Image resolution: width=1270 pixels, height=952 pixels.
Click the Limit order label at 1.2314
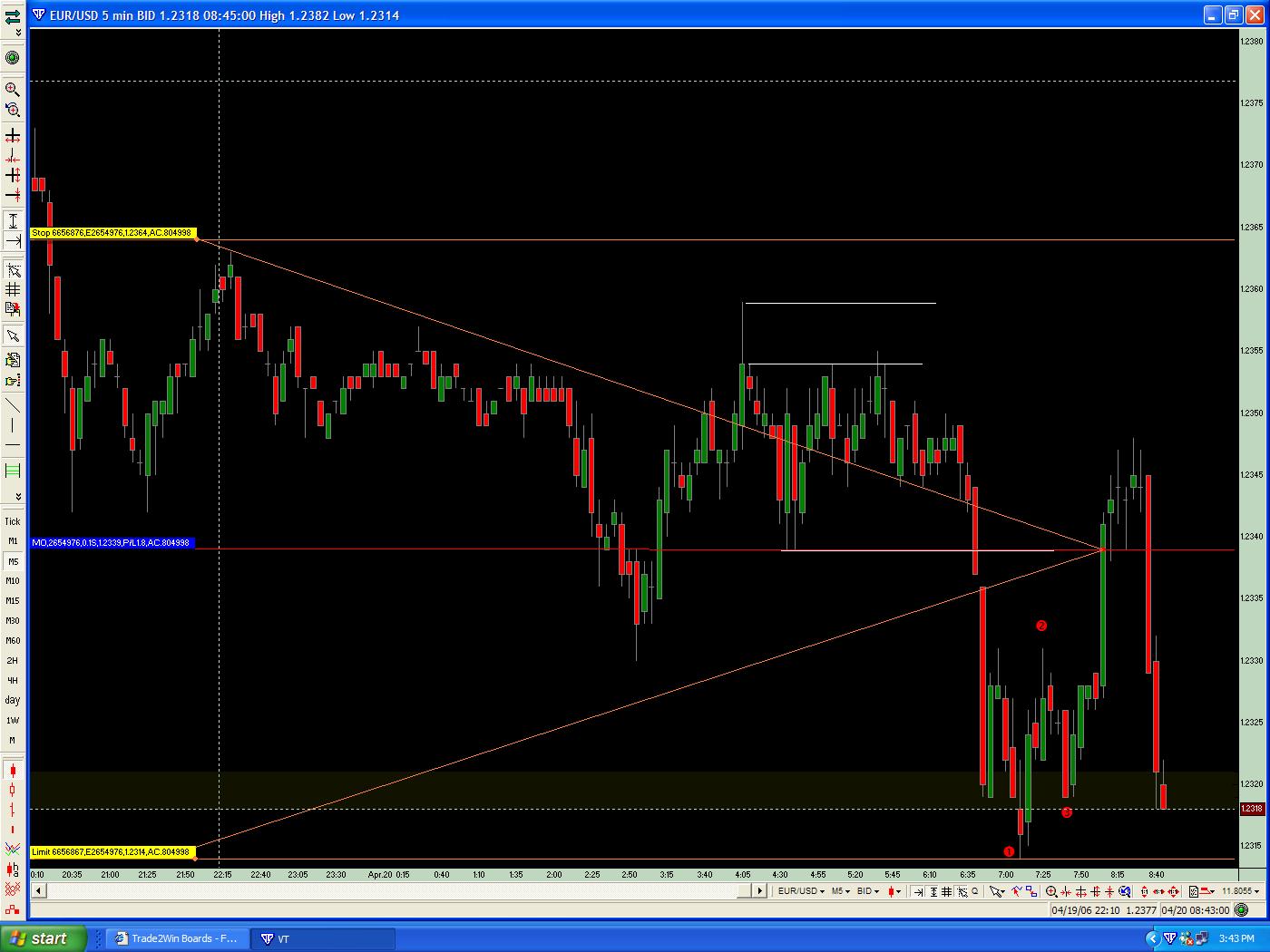pos(112,852)
